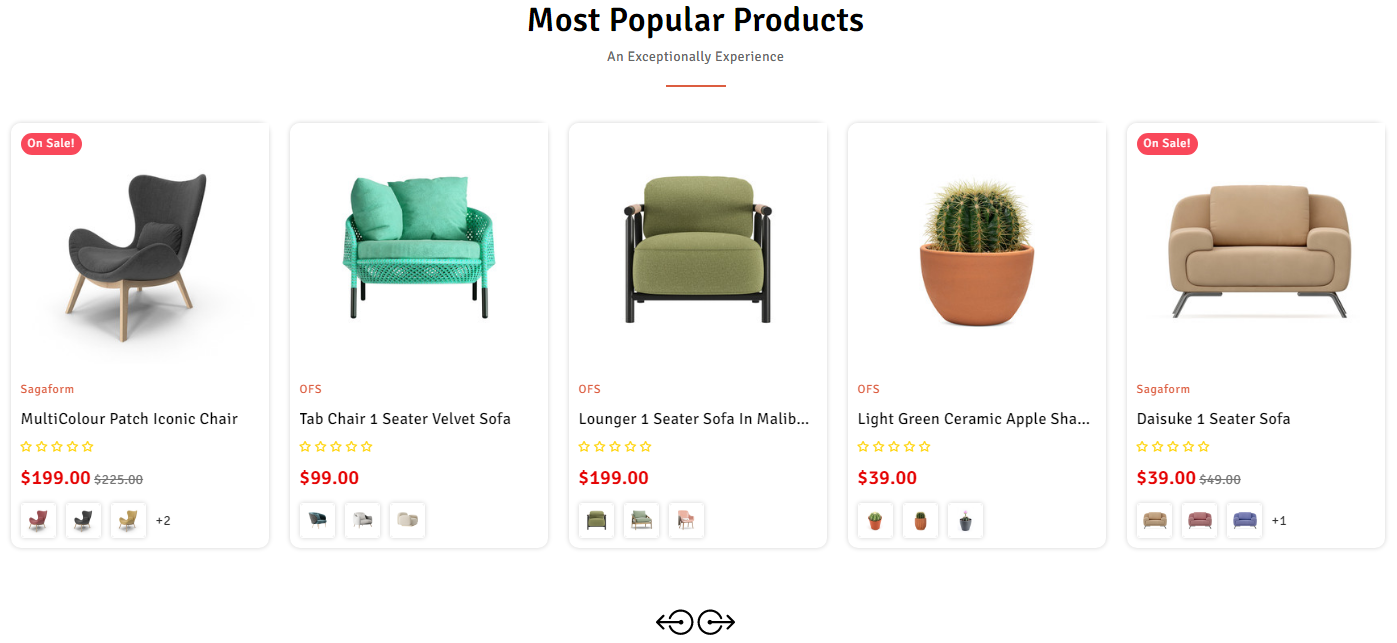1397x643 pixels.
Task: Show +2 more MultiColour chair variants
Action: [163, 521]
